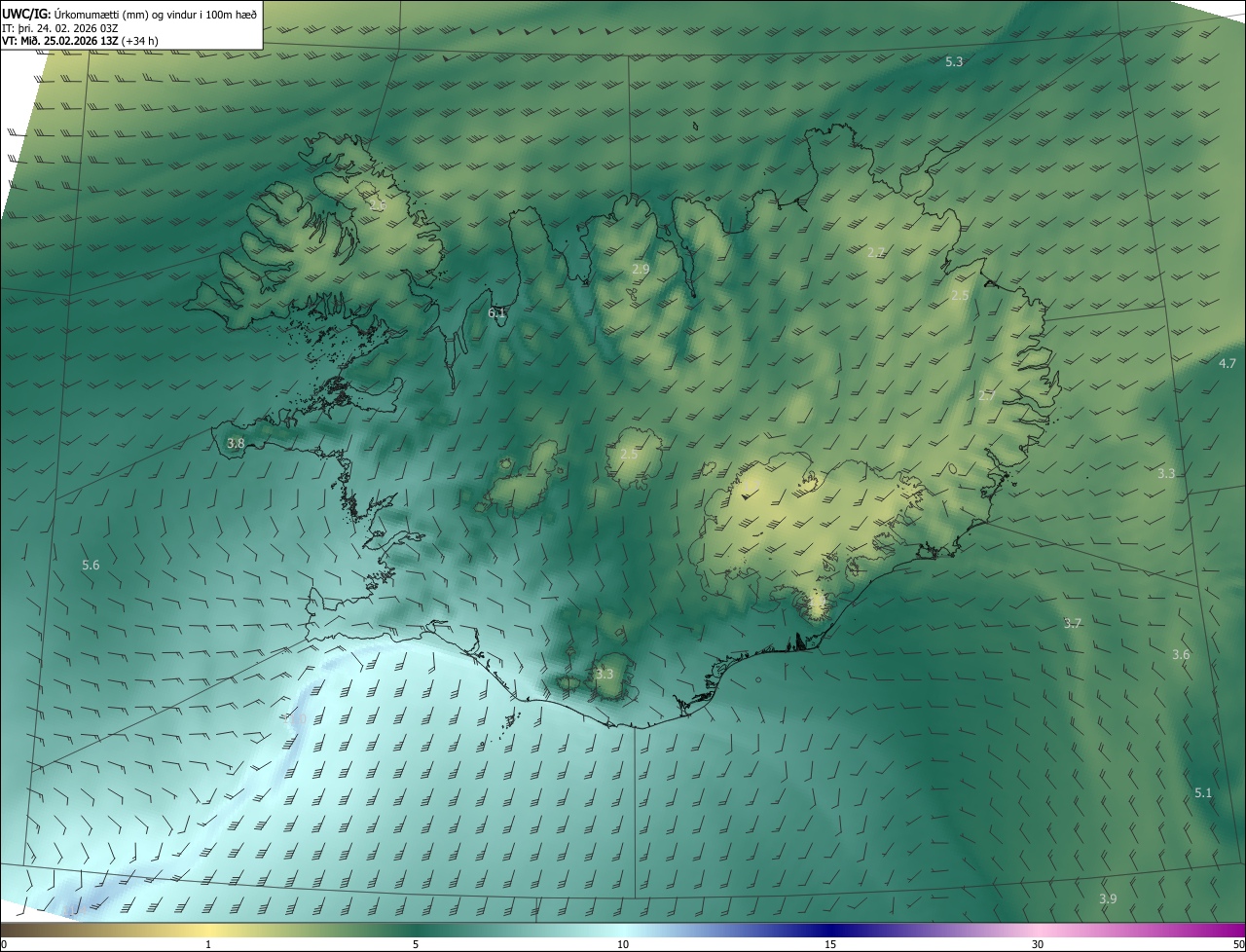Click the 2.5 value in northeast Iceland
The image size is (1246, 952).
point(960,295)
